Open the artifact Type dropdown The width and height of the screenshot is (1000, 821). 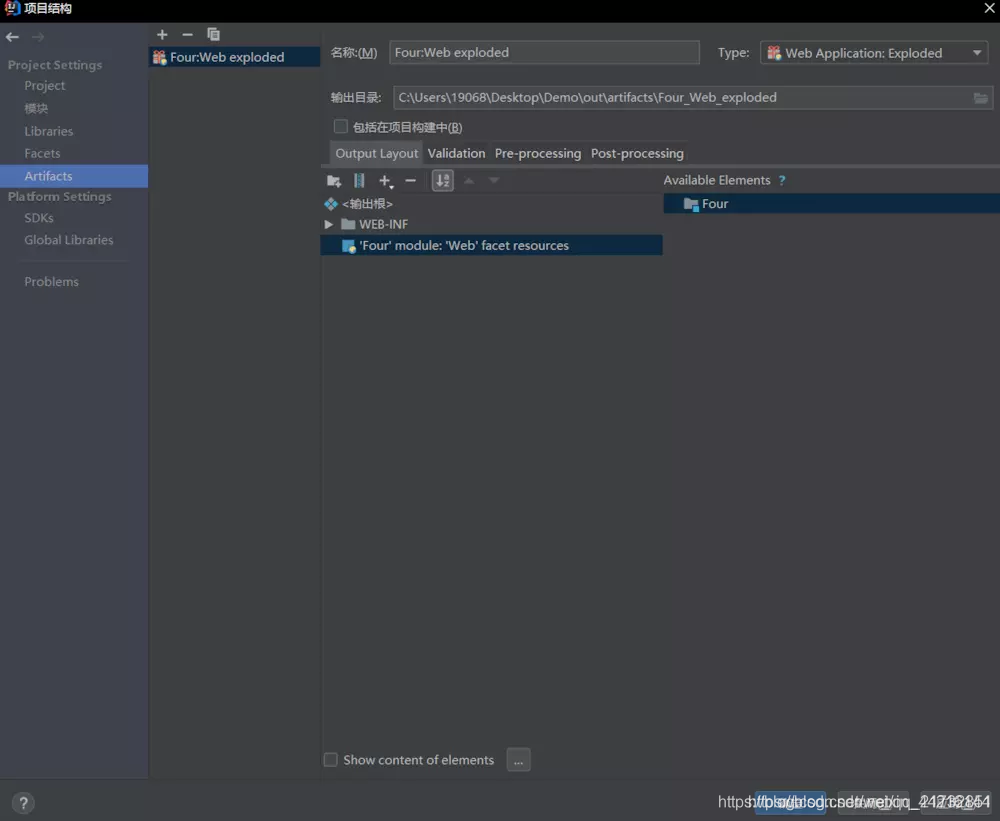click(x=874, y=53)
